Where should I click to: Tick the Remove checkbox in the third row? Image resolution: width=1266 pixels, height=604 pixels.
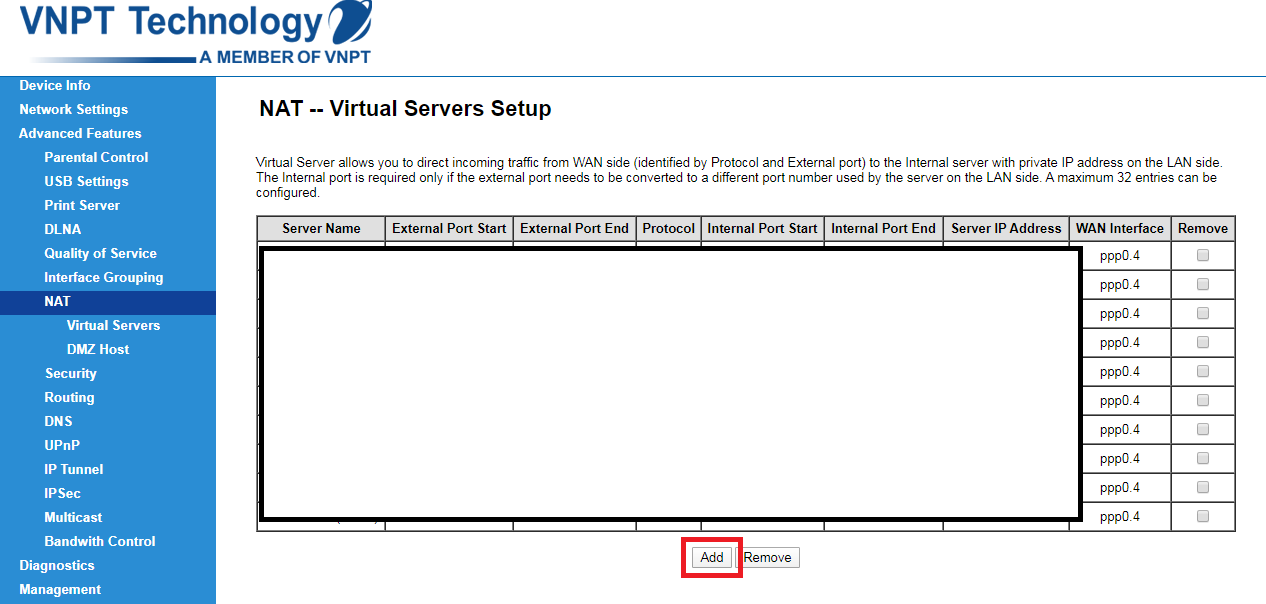(1203, 313)
